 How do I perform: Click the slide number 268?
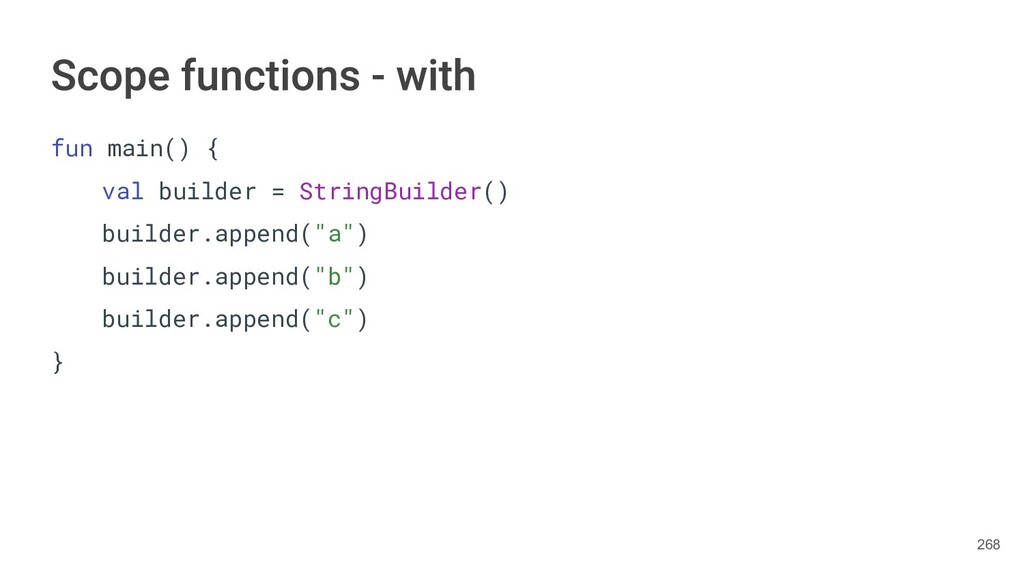click(988, 544)
